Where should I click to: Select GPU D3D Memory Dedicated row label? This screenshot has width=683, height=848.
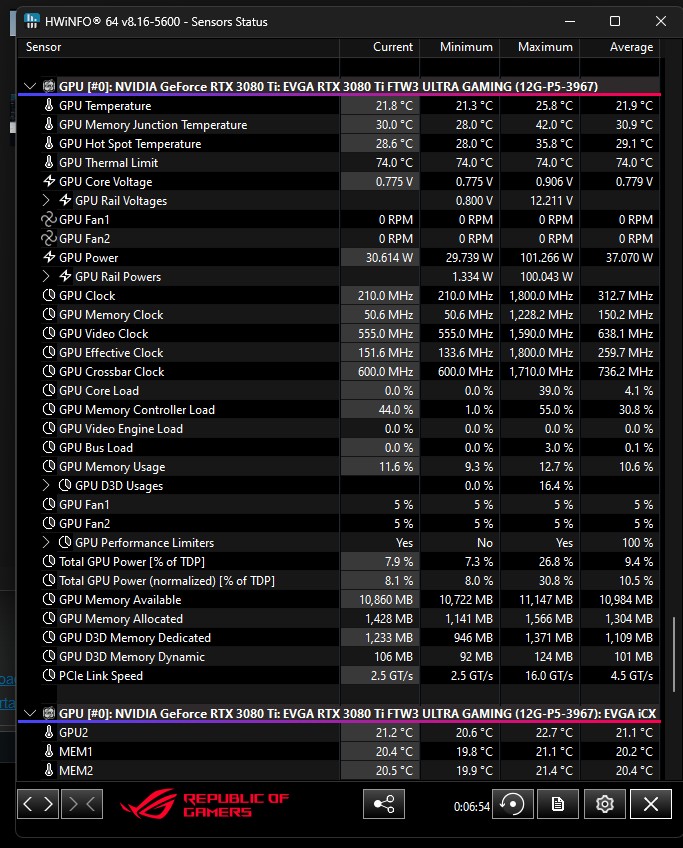(135, 637)
